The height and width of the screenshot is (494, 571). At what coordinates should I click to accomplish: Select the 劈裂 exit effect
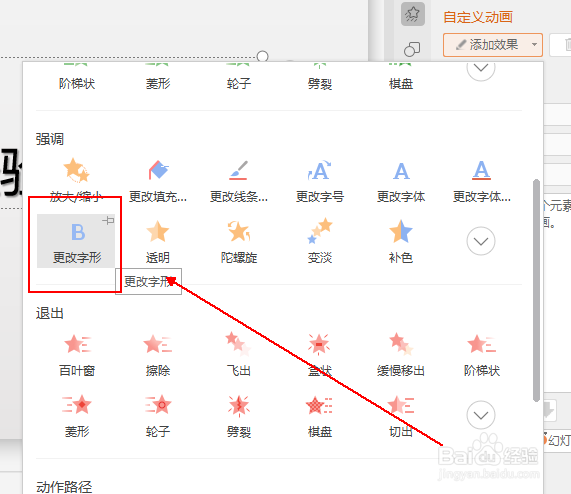pos(239,416)
